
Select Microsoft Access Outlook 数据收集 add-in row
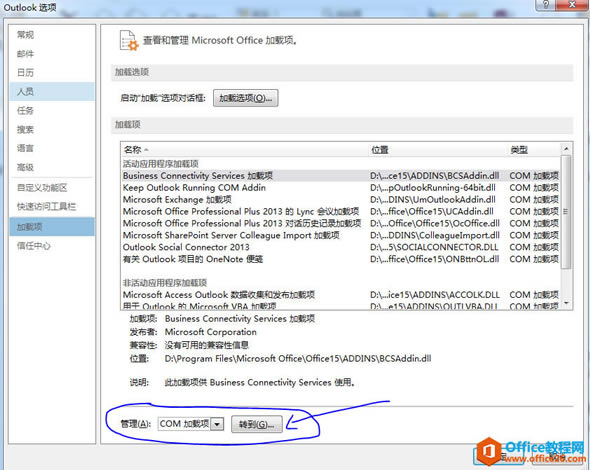pyautogui.click(x=341, y=295)
